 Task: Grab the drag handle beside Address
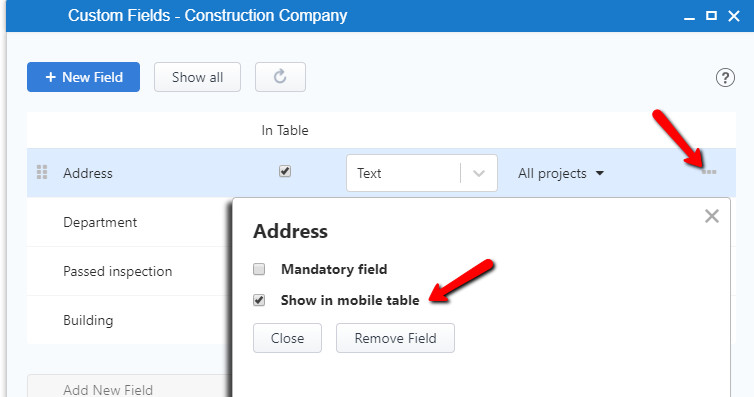pyautogui.click(x=42, y=172)
